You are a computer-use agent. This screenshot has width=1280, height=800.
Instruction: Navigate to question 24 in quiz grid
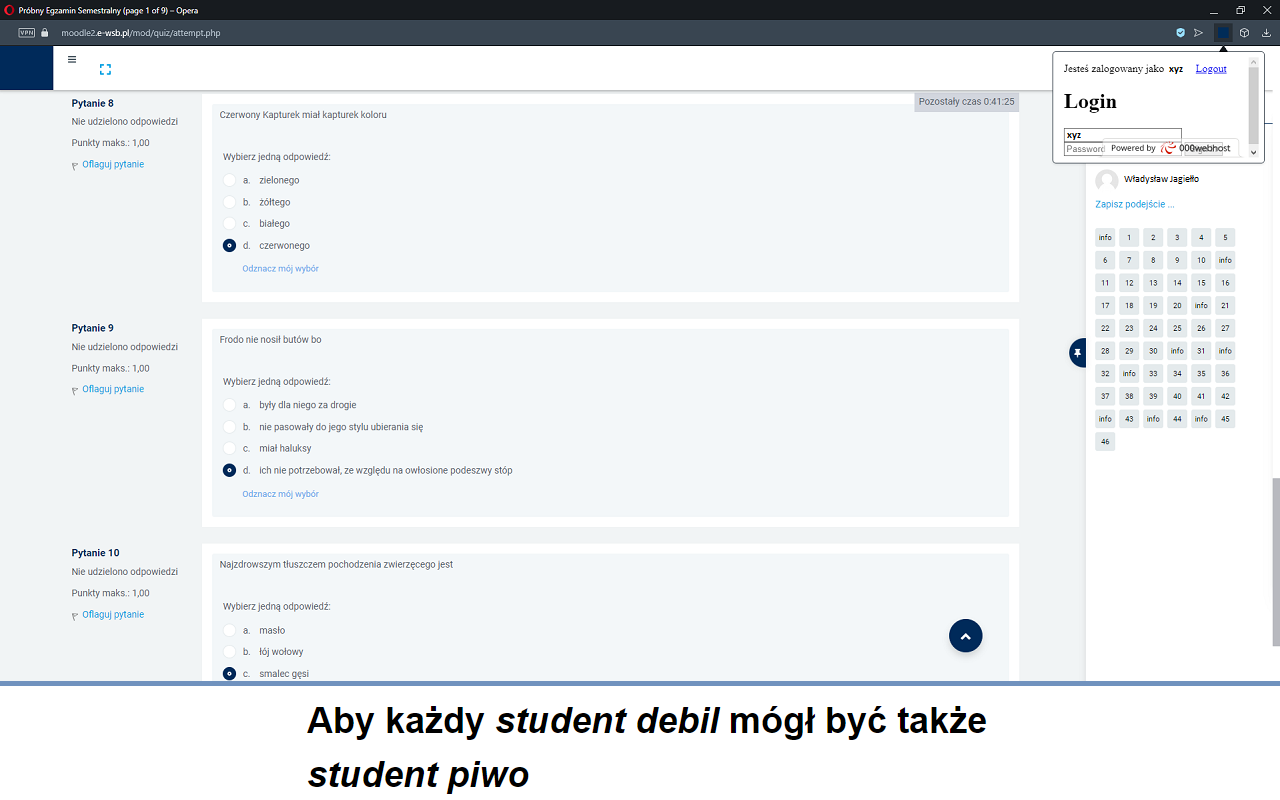pyautogui.click(x=1153, y=328)
